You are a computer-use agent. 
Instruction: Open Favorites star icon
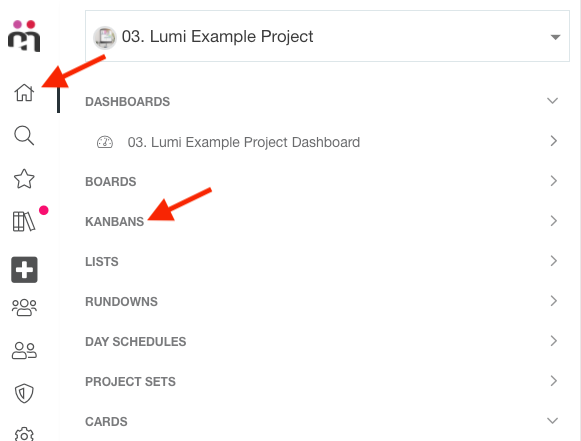tap(24, 179)
